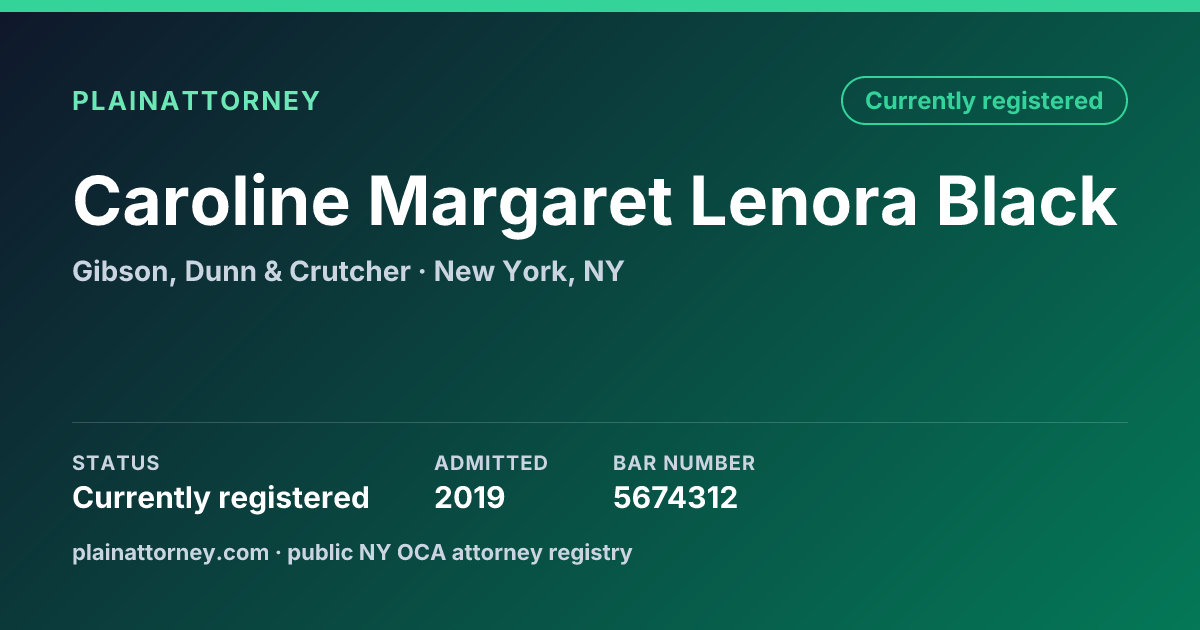Click the surname Black in heading
Viewport: 1200px width, 630px height.
pos(1026,201)
